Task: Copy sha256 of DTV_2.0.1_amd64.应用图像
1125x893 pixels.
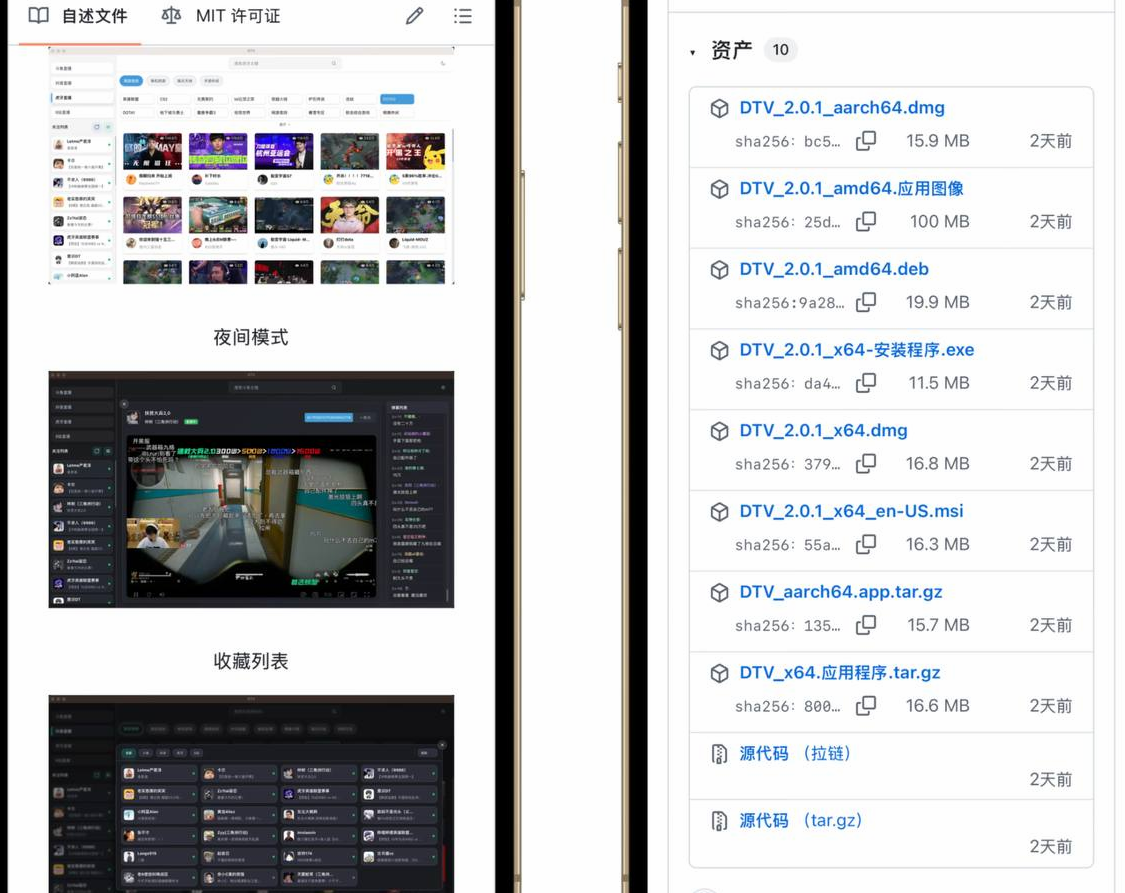Action: tap(866, 222)
